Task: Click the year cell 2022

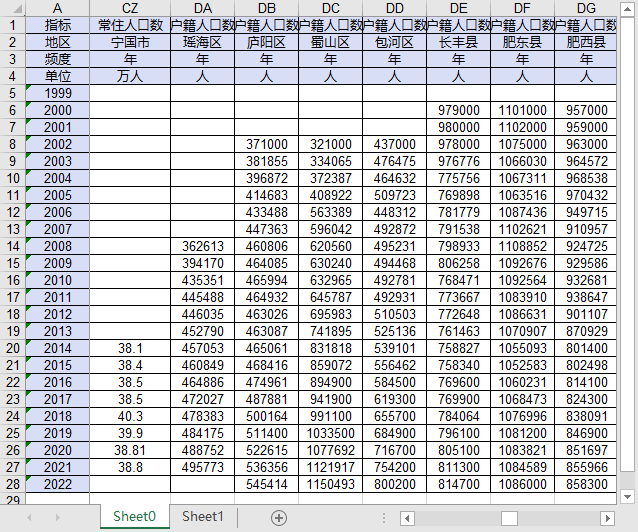Action: [x=57, y=484]
